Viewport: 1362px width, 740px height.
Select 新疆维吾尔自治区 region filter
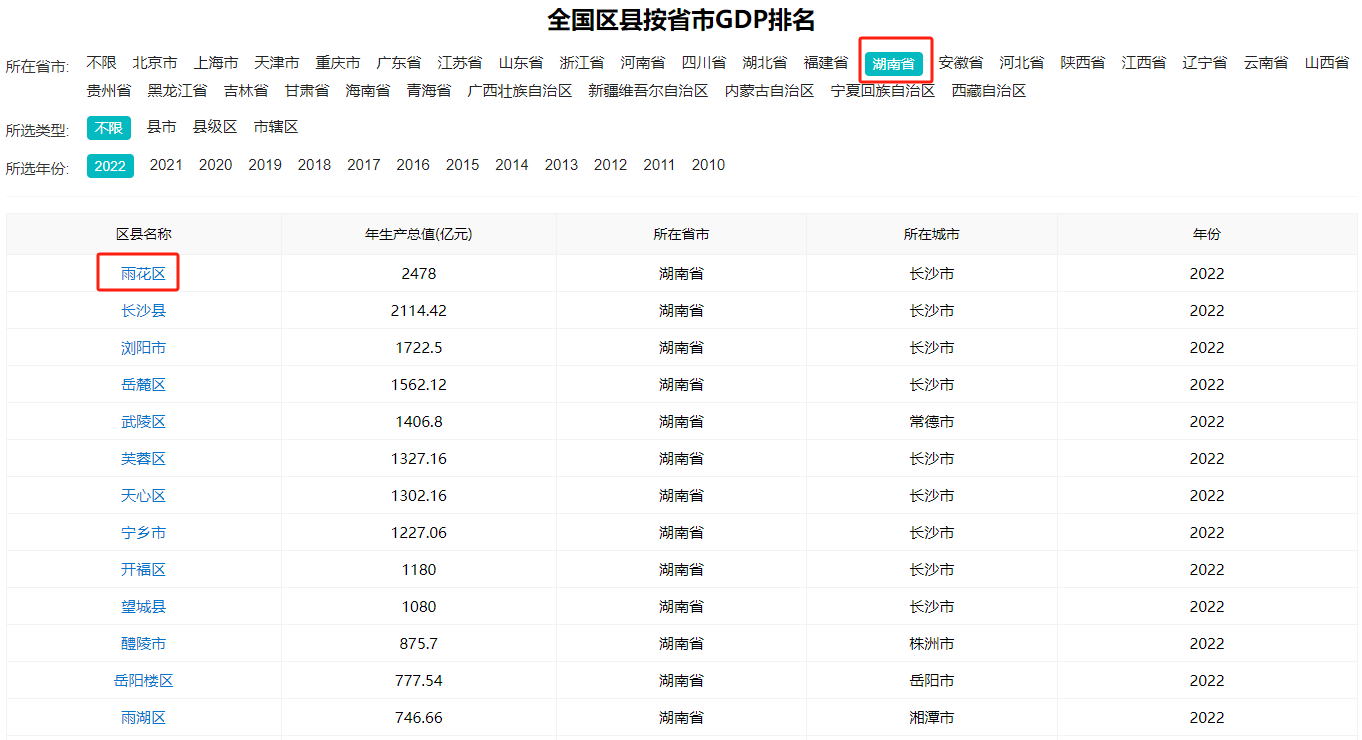pos(648,91)
